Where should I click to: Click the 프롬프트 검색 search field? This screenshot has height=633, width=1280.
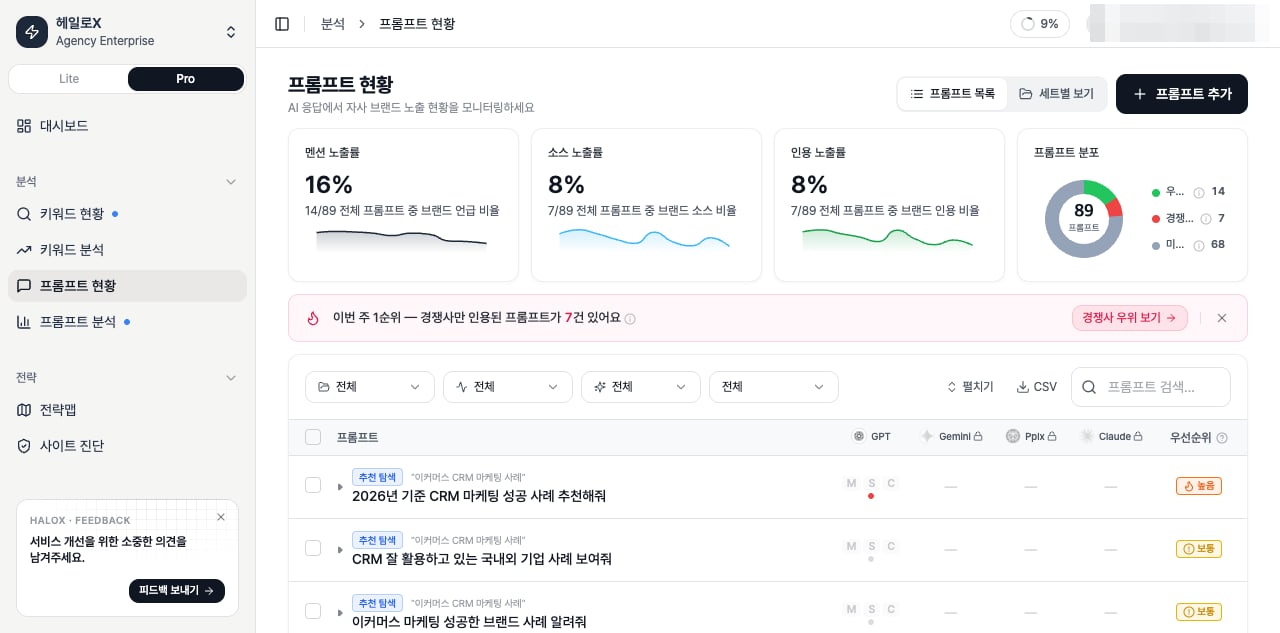point(1151,387)
